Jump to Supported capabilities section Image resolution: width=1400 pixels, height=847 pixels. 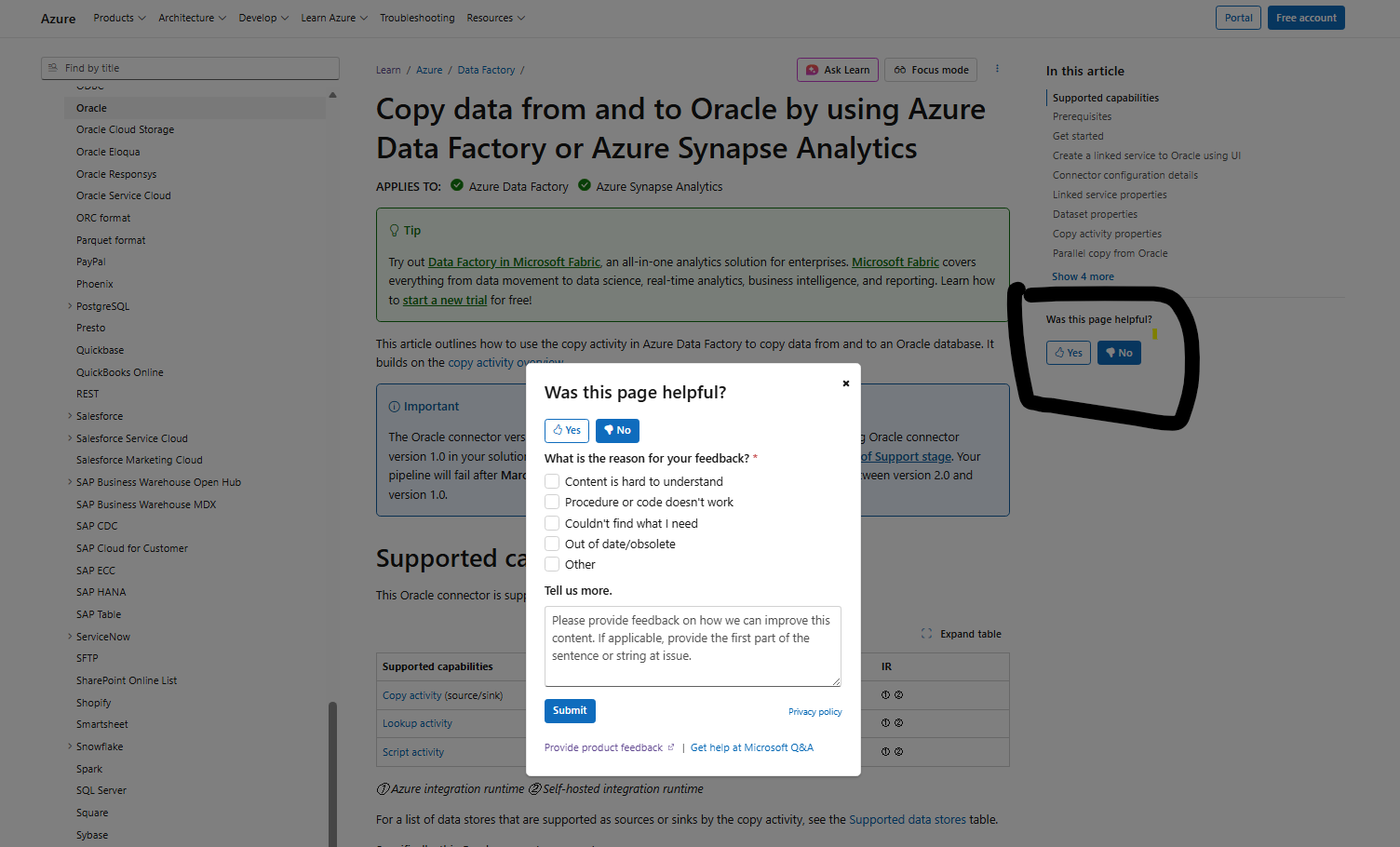1105,98
